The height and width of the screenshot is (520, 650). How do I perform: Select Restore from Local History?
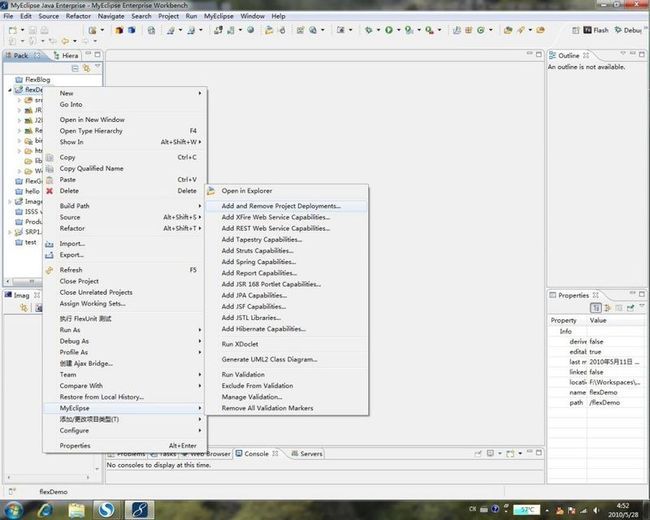[124, 397]
